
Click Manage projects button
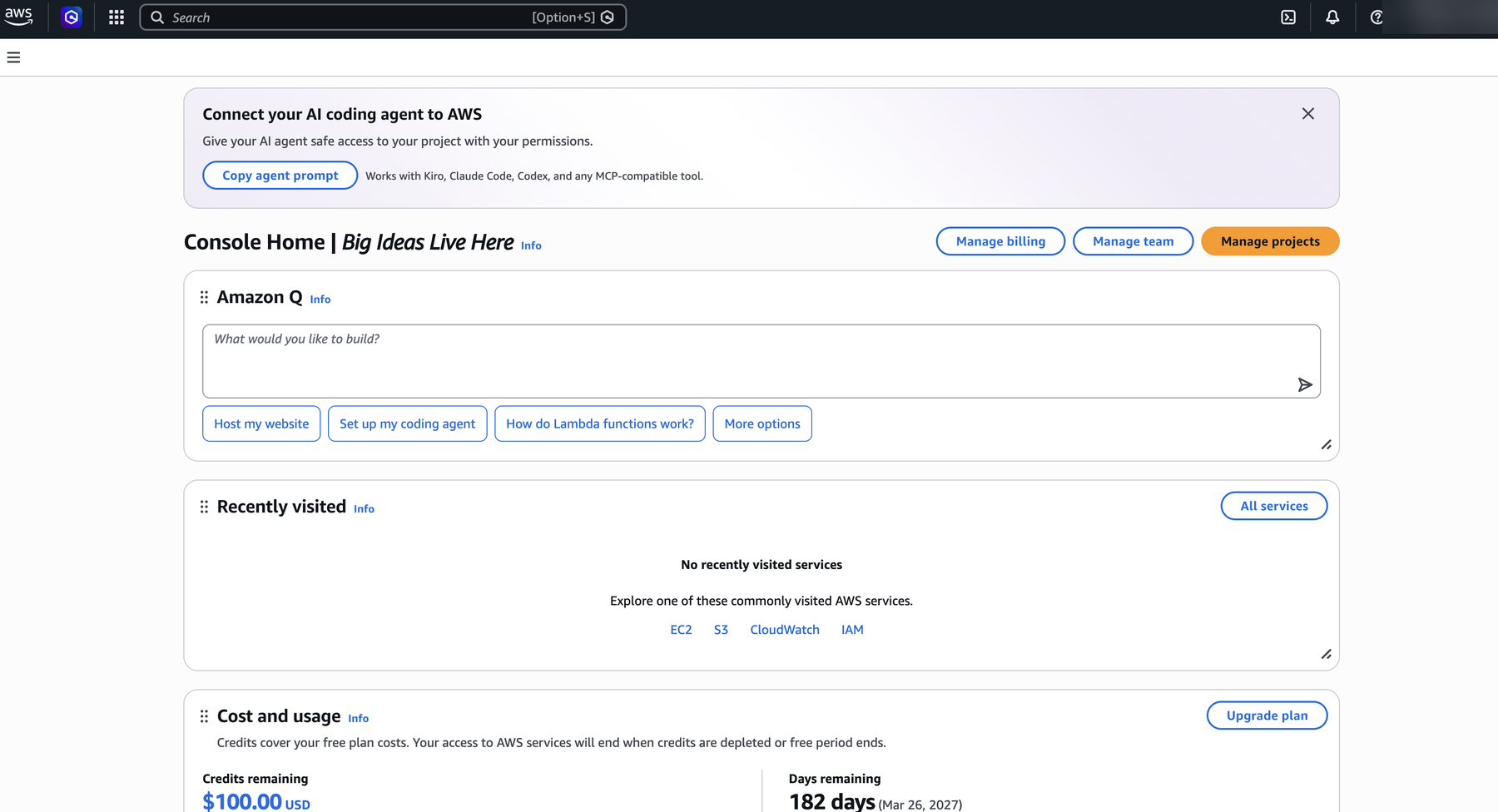[1270, 241]
